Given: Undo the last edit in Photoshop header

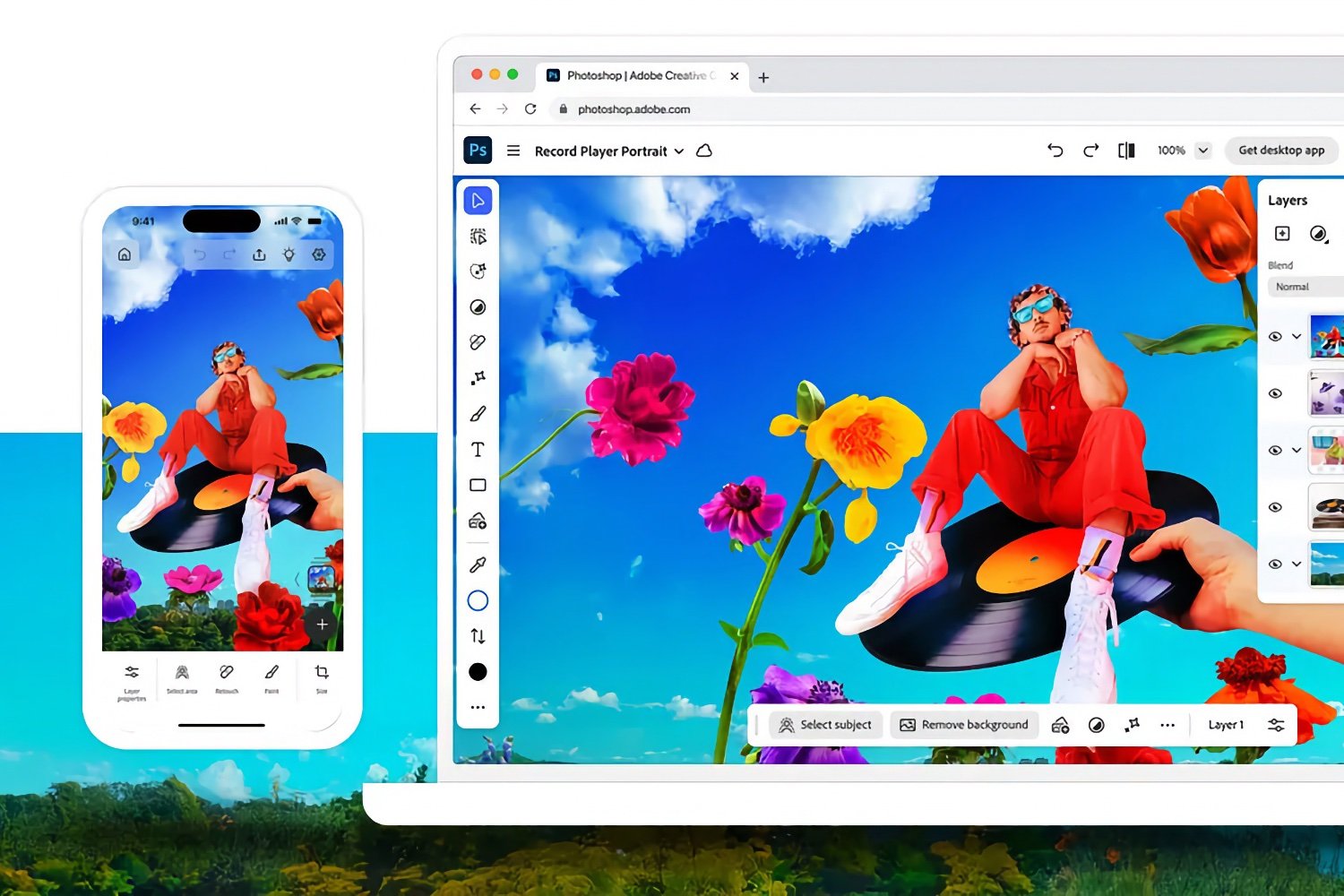Looking at the screenshot, I should coord(1055,151).
